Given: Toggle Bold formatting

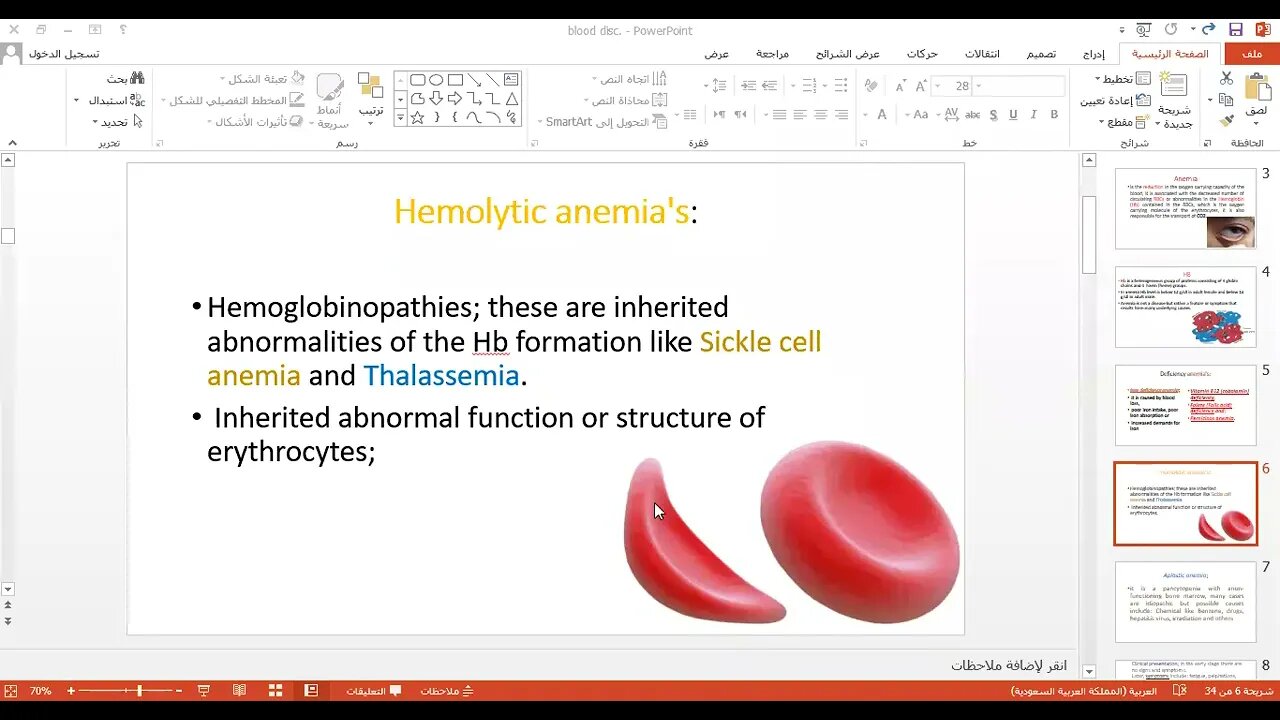Looking at the screenshot, I should [1054, 115].
